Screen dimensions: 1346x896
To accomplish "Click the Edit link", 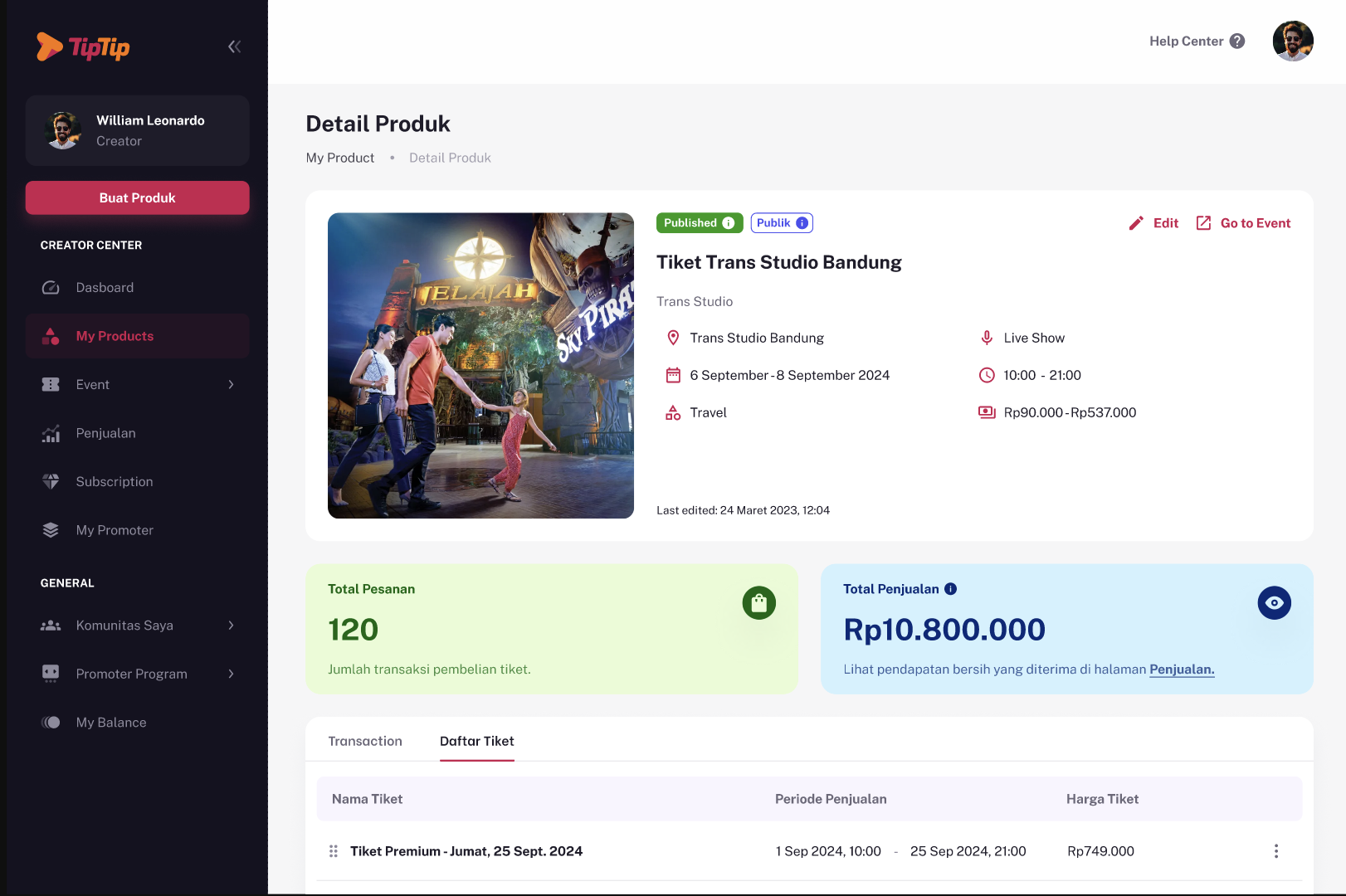I will (1165, 223).
